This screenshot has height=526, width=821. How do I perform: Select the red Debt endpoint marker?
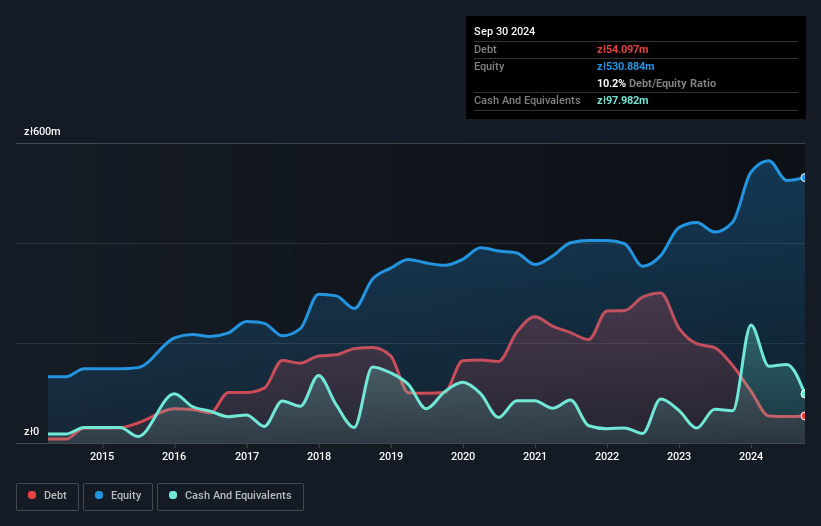(804, 416)
